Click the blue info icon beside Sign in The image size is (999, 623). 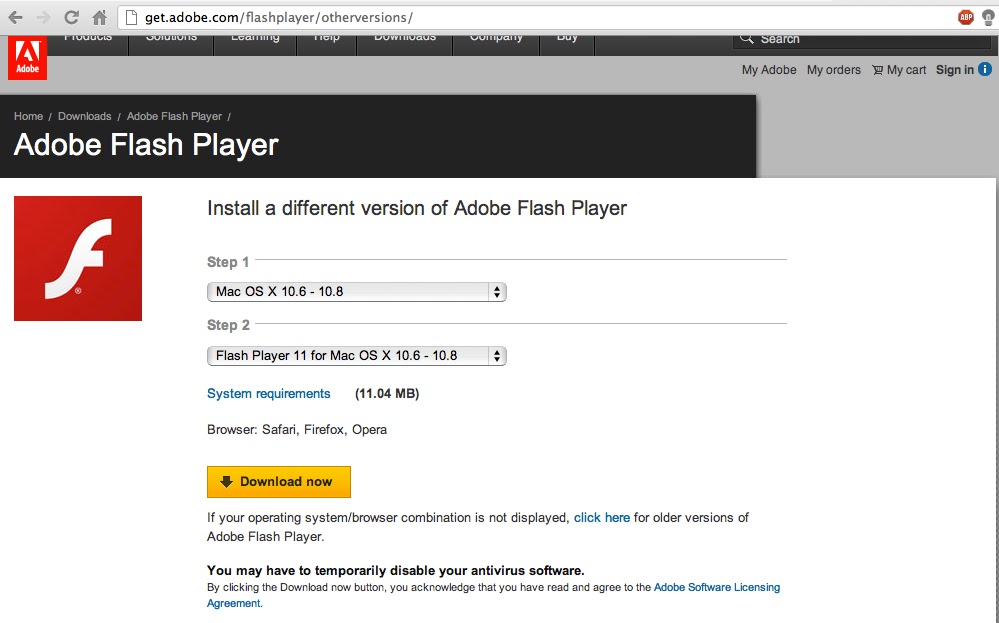[985, 69]
